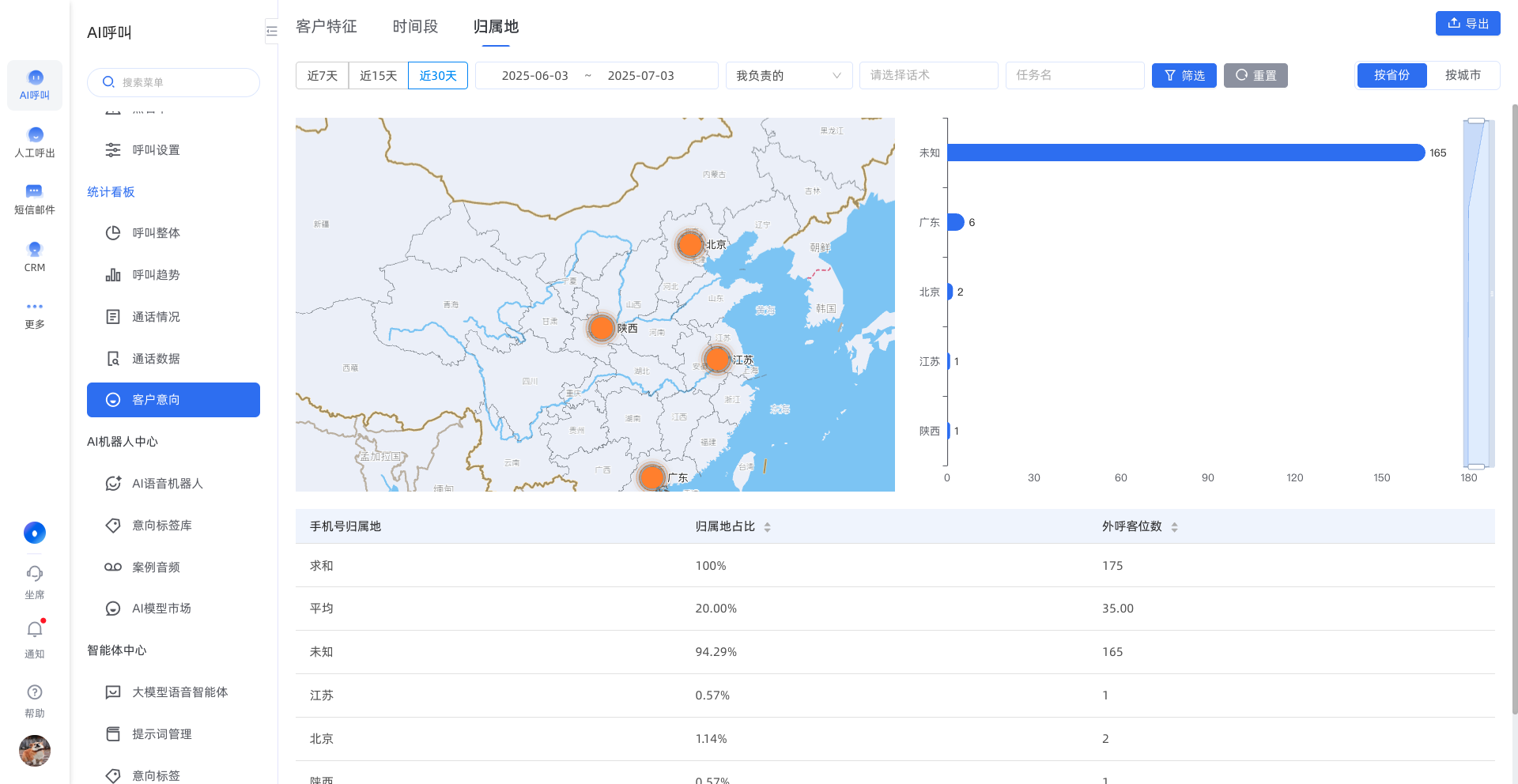Click the 江苏 table row label
The width and height of the screenshot is (1518, 784).
point(321,695)
